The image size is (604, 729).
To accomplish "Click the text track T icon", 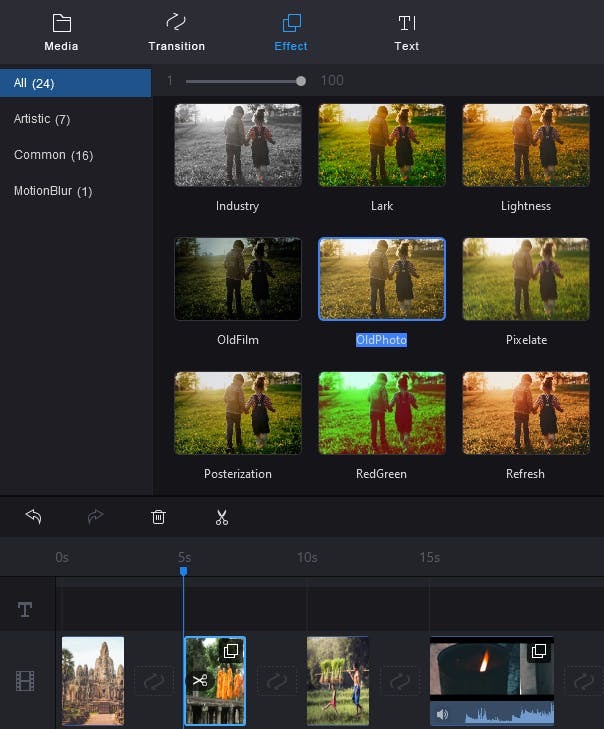I will point(25,609).
